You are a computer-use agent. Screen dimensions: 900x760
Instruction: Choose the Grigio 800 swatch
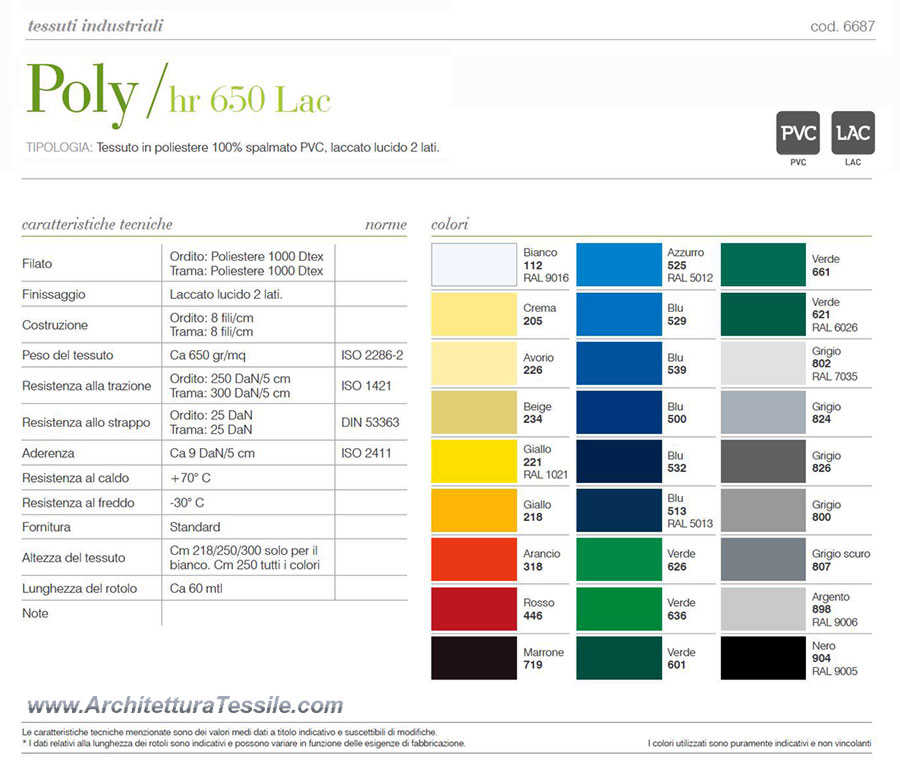(763, 510)
